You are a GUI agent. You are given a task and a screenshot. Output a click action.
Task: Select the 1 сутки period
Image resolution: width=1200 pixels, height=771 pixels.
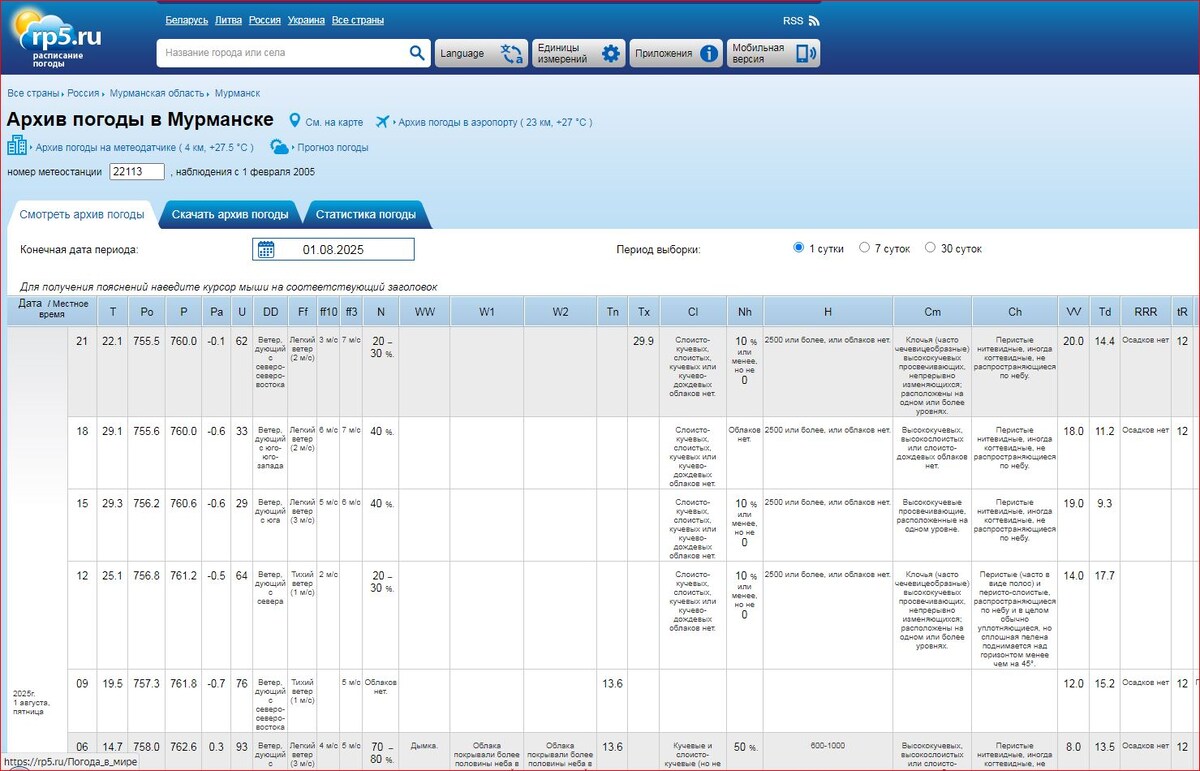tap(798, 247)
